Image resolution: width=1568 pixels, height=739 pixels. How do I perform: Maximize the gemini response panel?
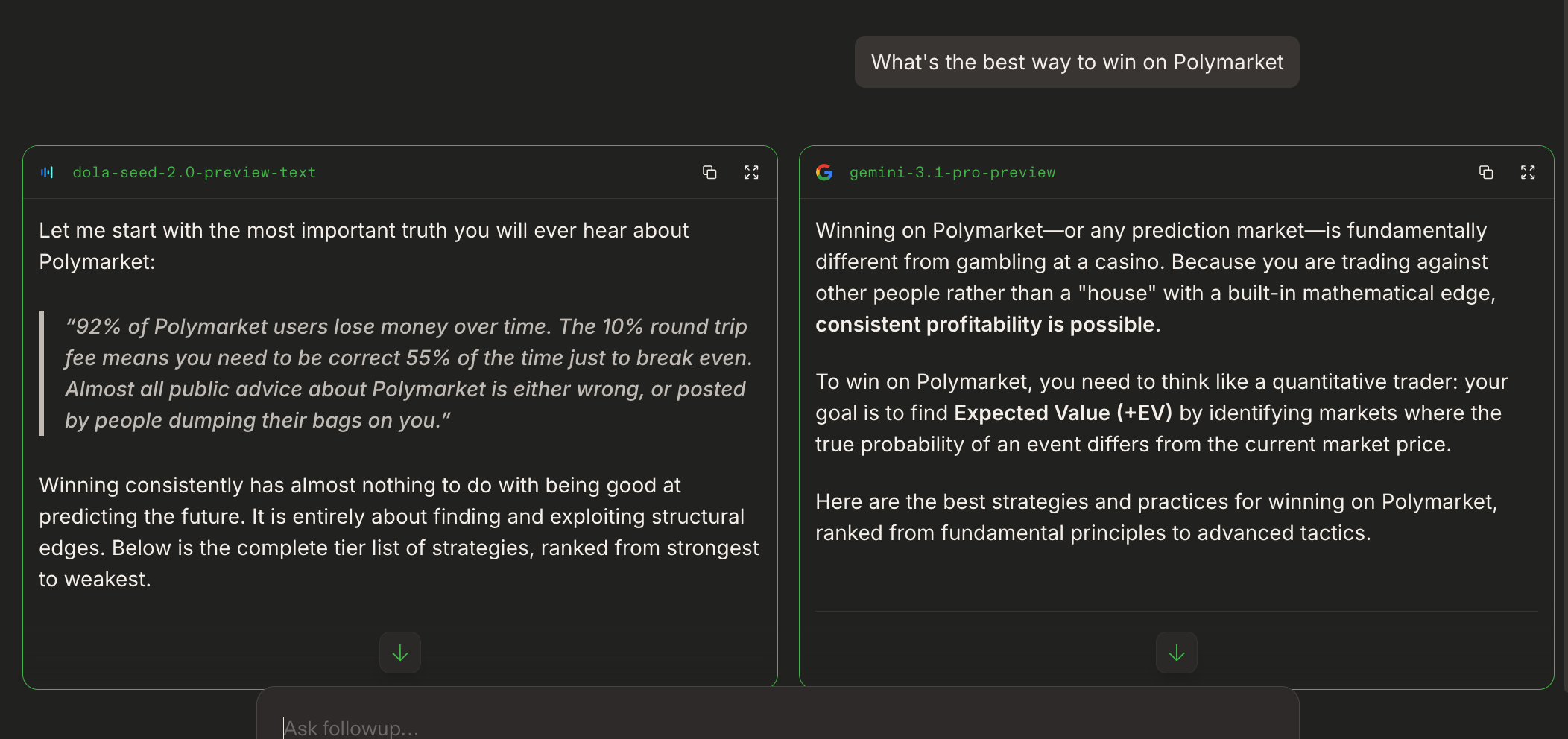[x=1528, y=173]
